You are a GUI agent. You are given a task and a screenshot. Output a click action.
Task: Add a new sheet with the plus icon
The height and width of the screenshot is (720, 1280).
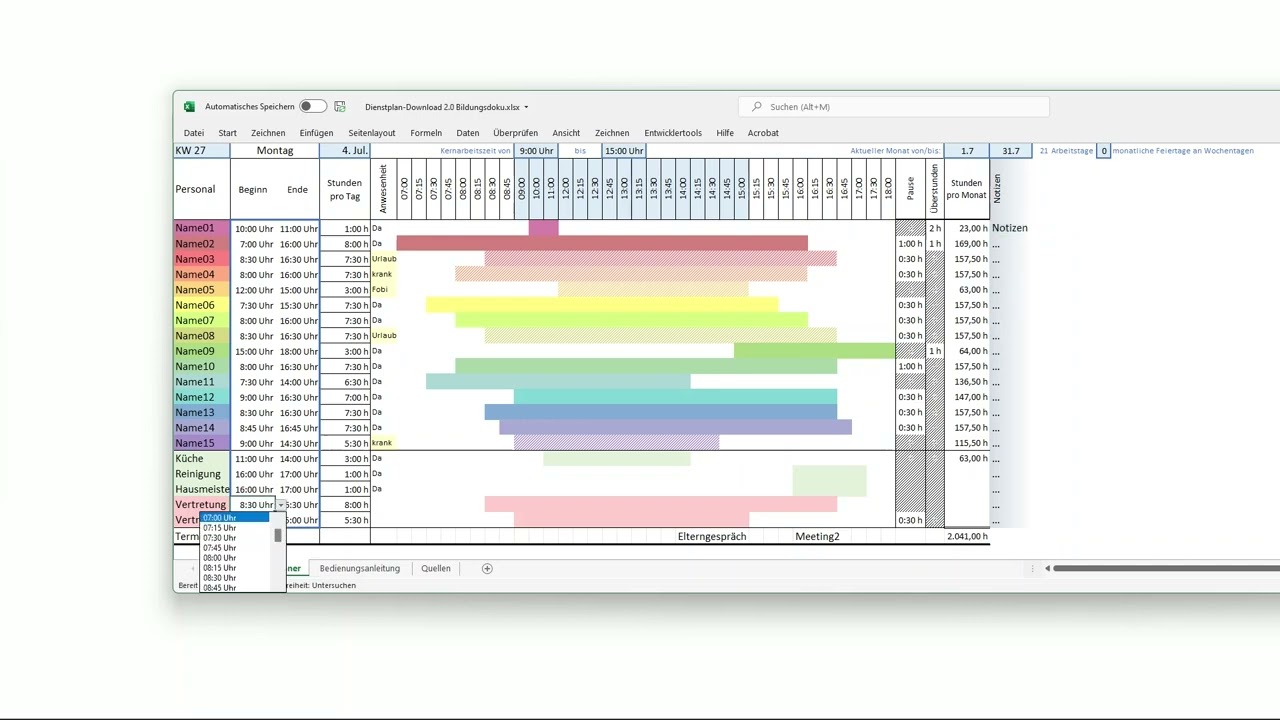pyautogui.click(x=487, y=568)
